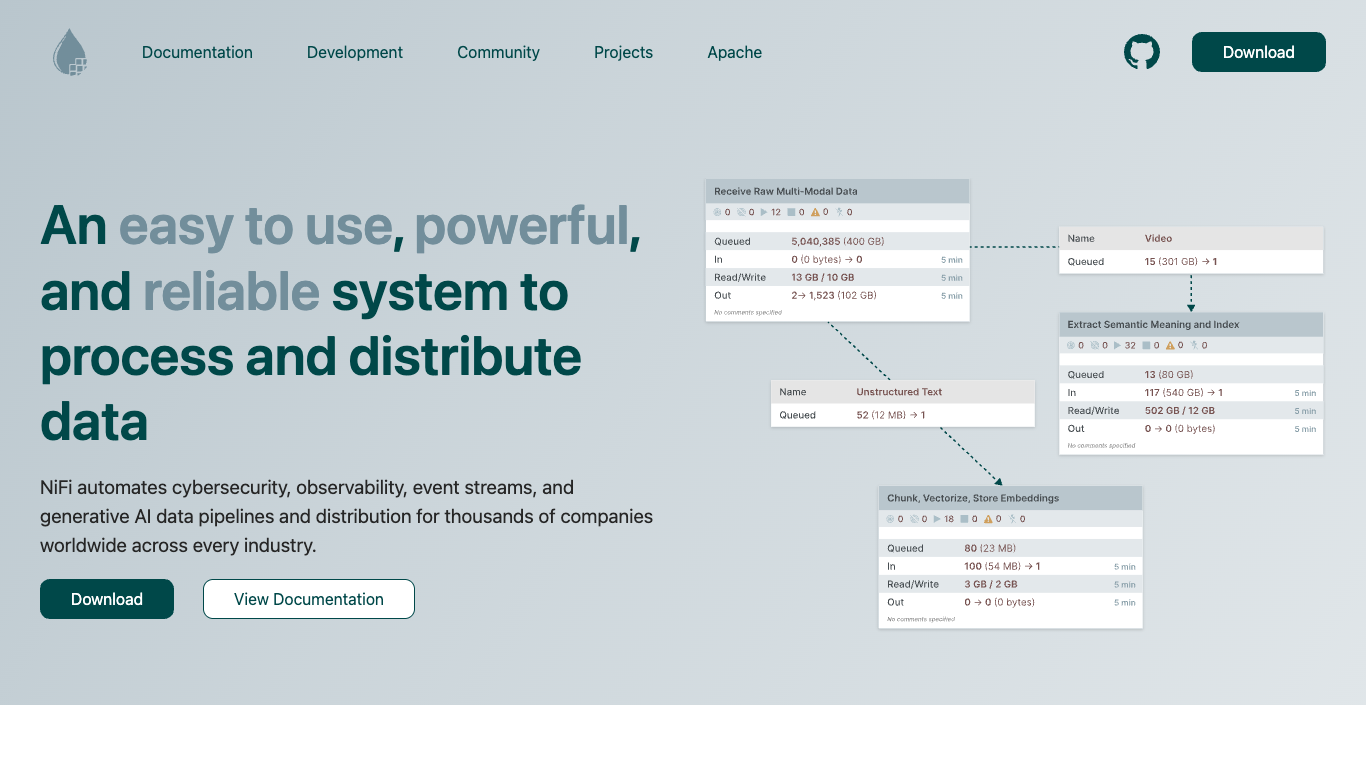
Task: Click the '13 (80 GB)' queued value
Action: coord(1168,375)
